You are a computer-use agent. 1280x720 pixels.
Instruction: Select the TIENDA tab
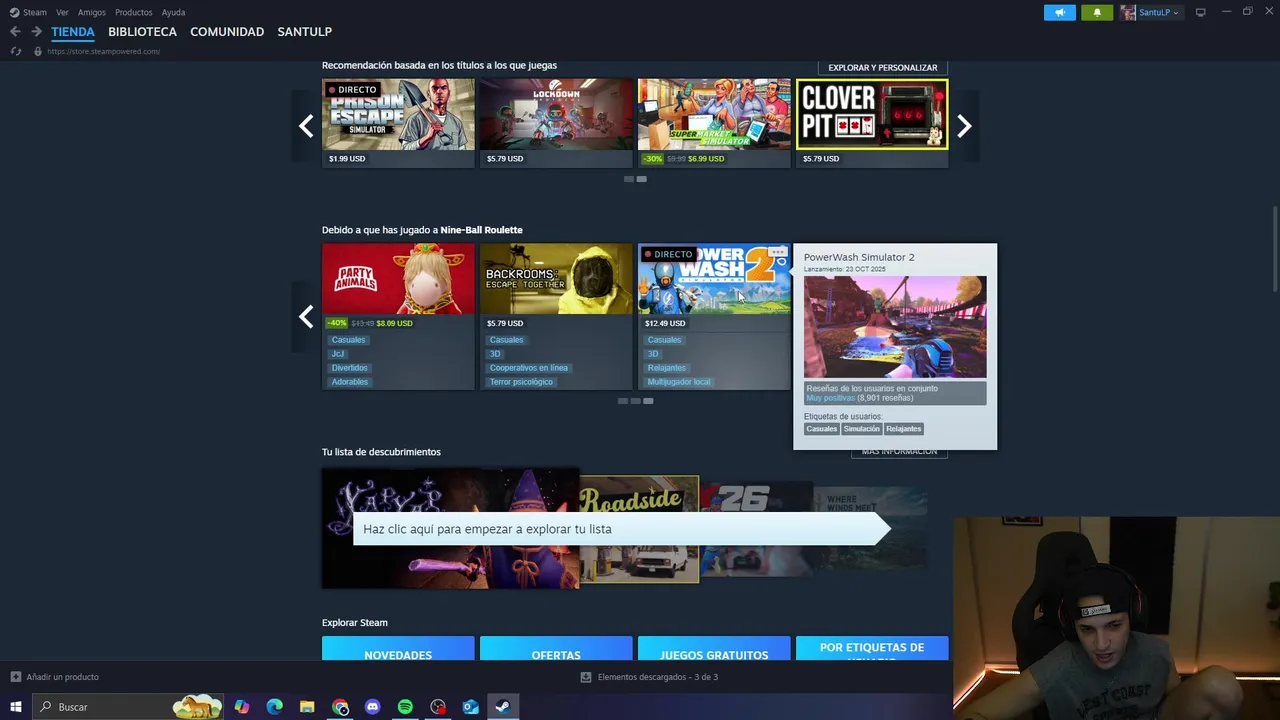click(73, 32)
